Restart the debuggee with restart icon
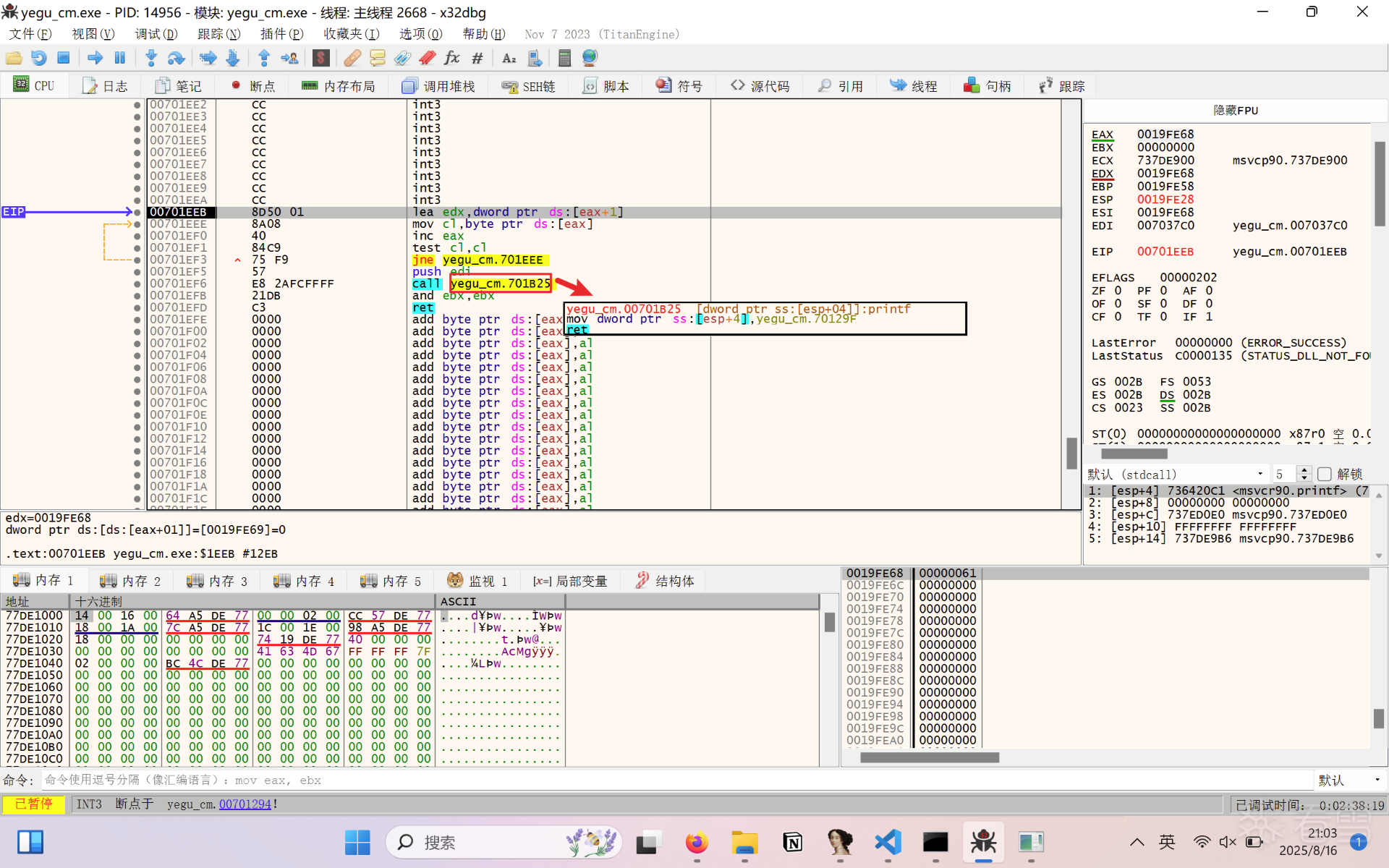This screenshot has height=868, width=1389. pos(39,58)
